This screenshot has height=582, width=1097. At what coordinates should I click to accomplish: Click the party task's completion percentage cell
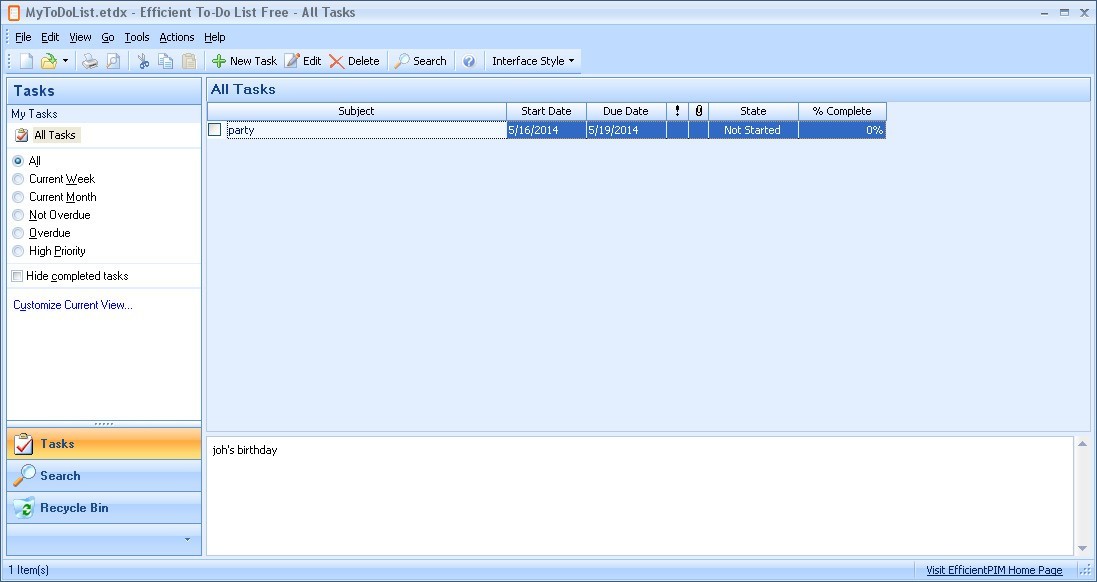841,129
